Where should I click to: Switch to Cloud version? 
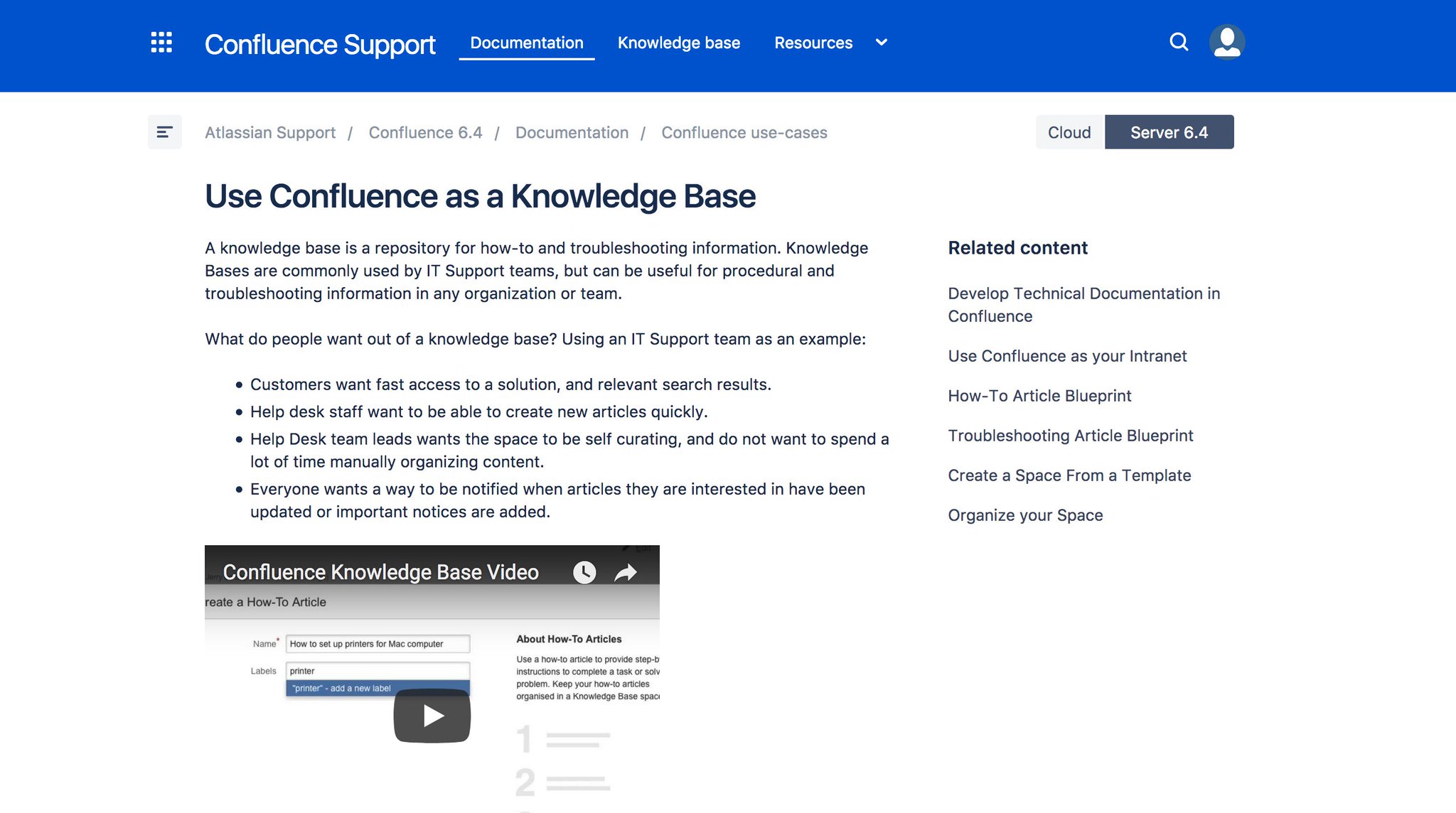(x=1069, y=132)
